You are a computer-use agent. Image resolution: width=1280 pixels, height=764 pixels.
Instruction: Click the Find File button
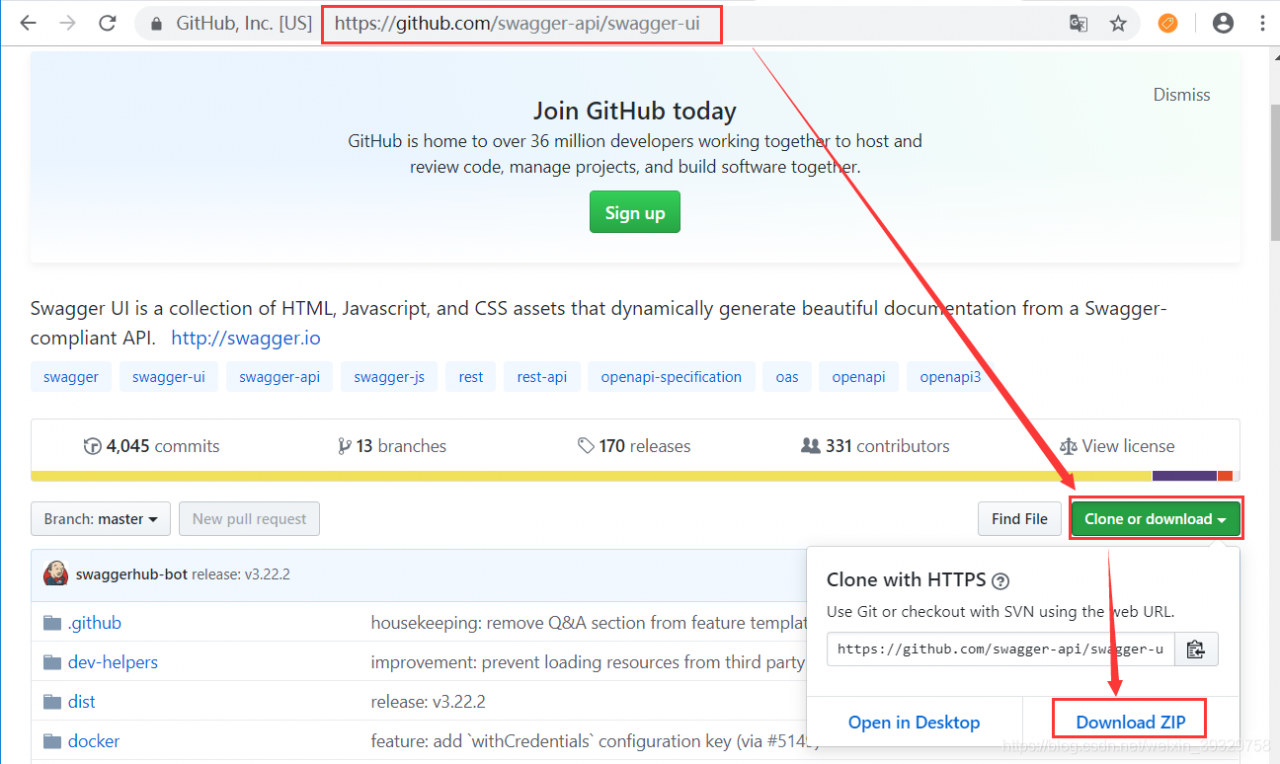tap(1019, 519)
